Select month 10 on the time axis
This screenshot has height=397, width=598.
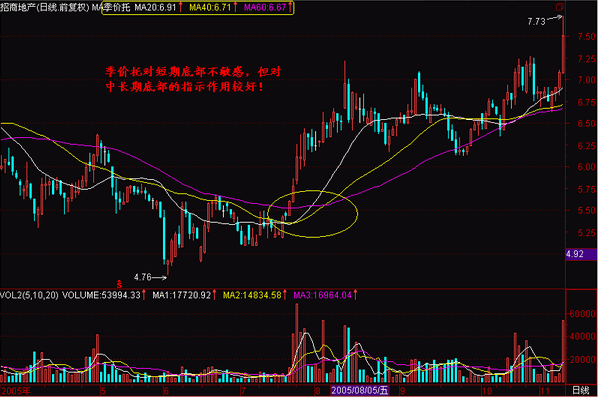pyautogui.click(x=486, y=391)
